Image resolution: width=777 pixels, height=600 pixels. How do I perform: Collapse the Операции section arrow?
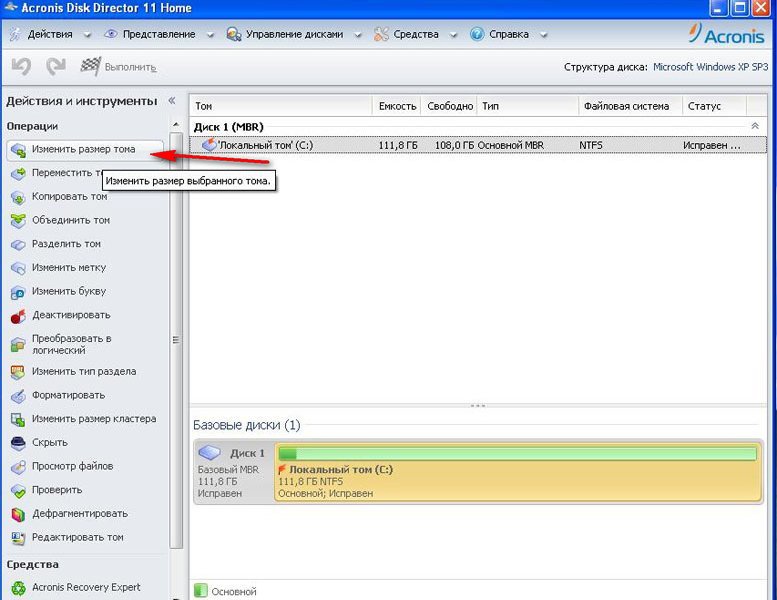[171, 126]
